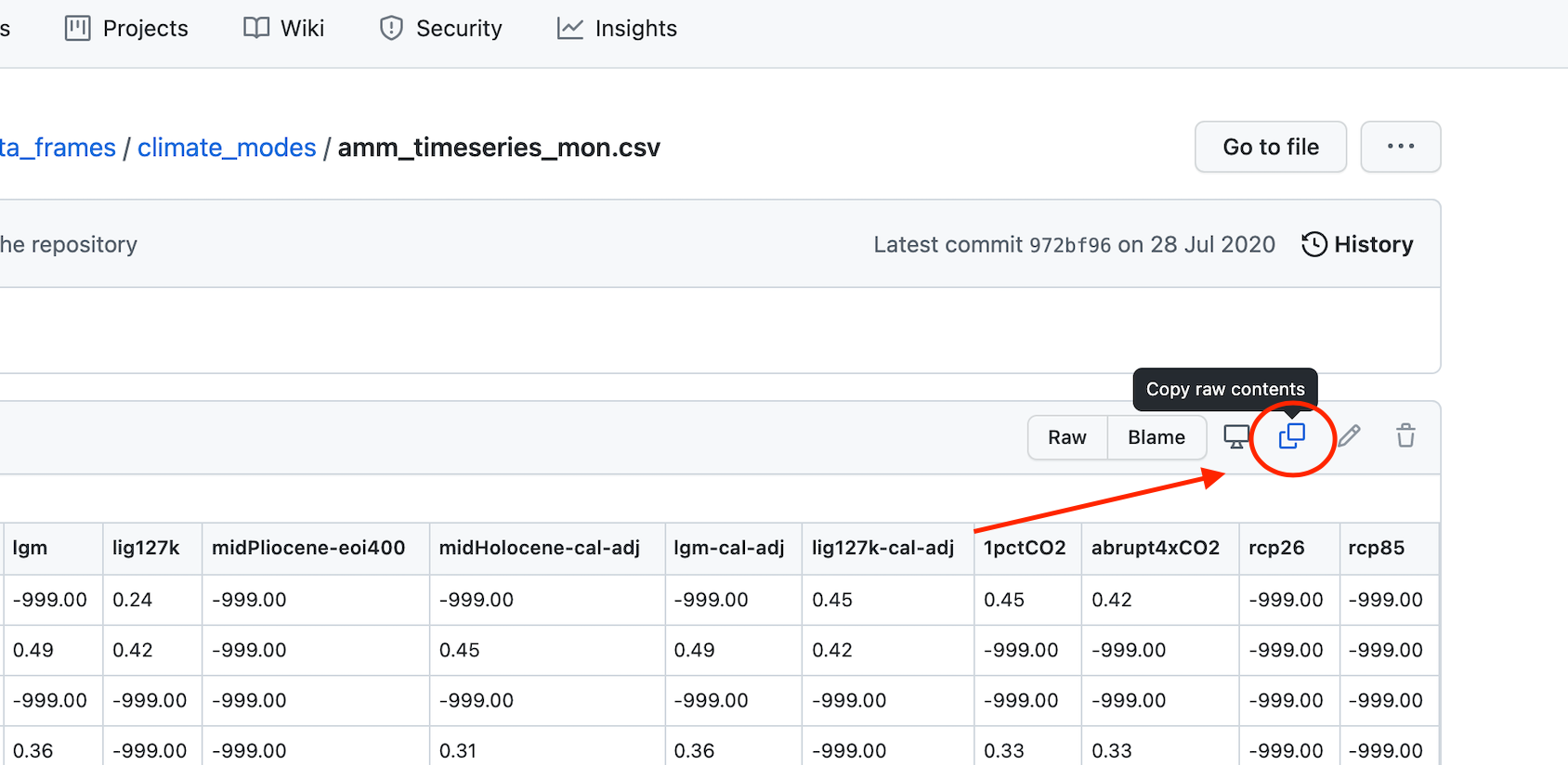Open the Insights tab
Image resolution: width=1568 pixels, height=765 pixels.
(x=617, y=29)
